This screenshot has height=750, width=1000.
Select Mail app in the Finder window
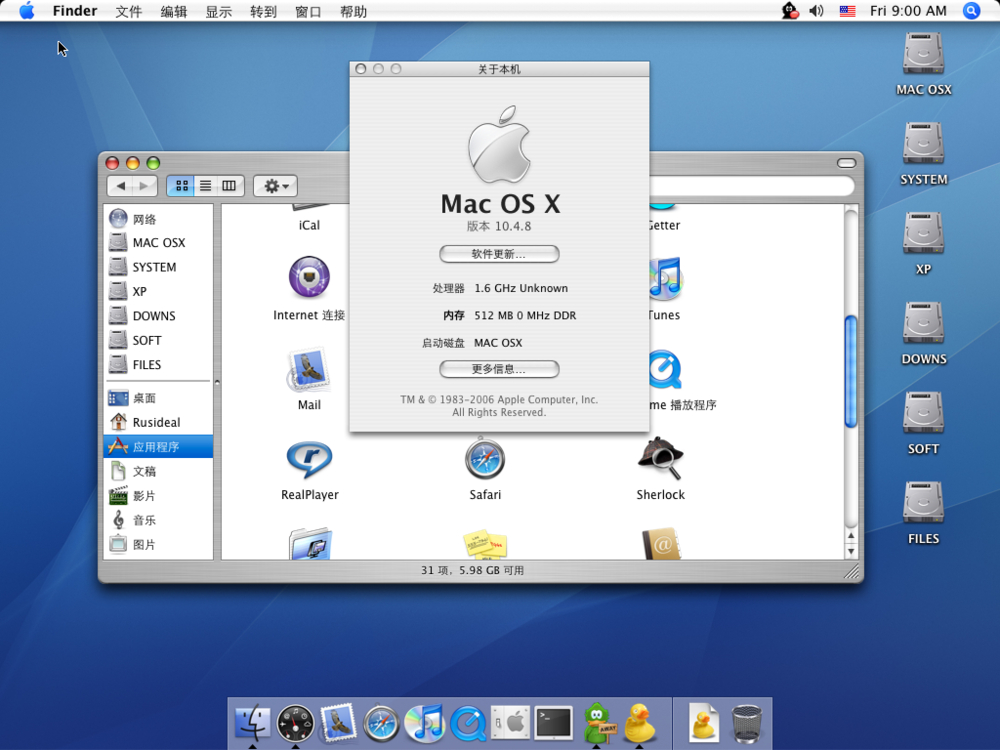coord(309,379)
